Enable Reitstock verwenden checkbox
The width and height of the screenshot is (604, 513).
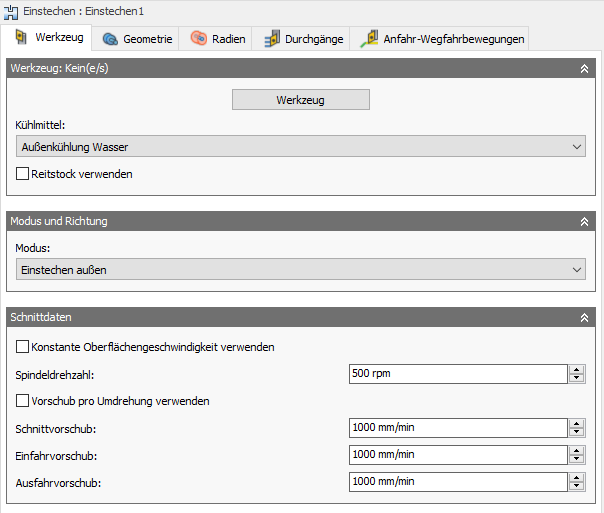point(23,174)
